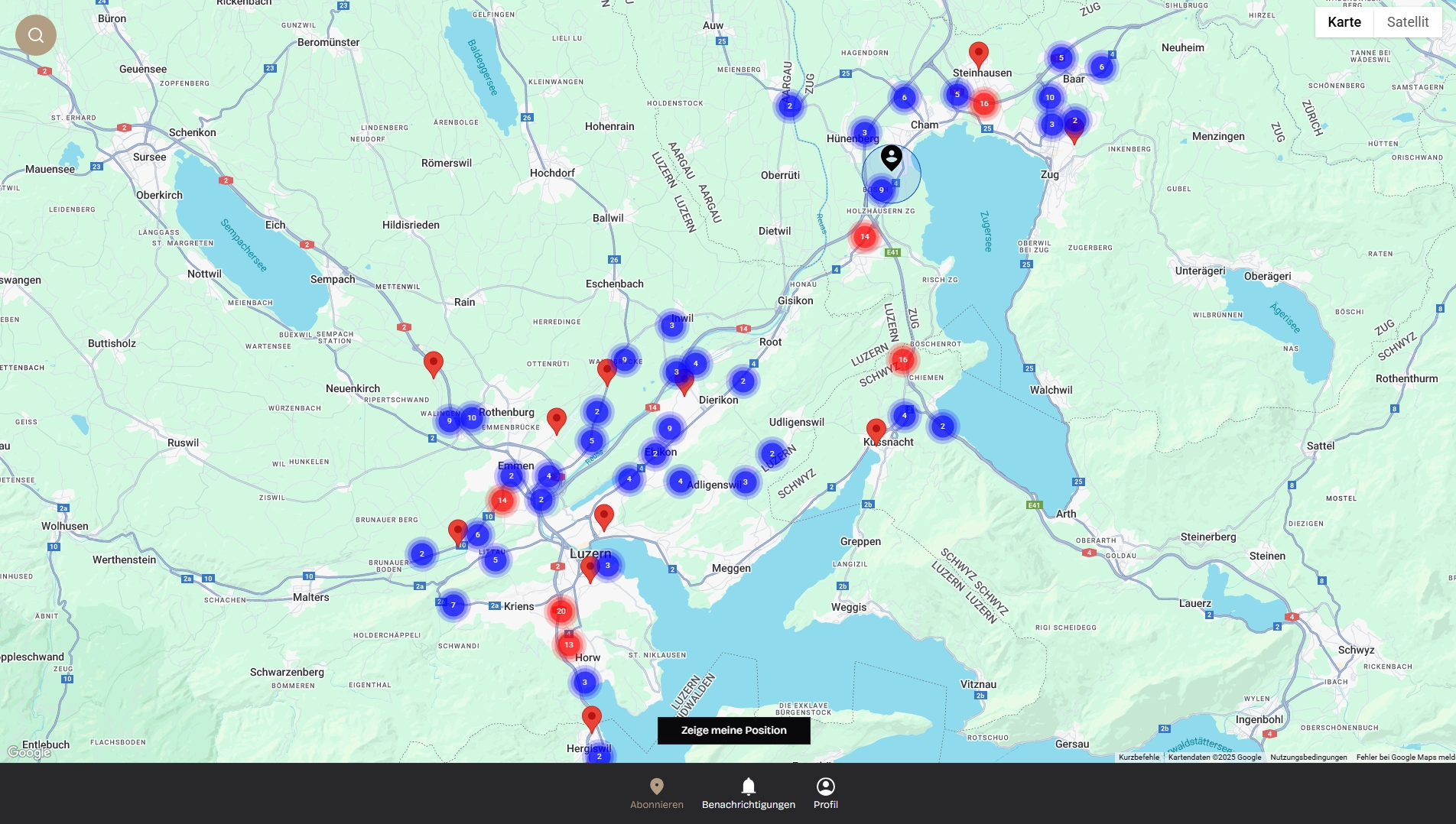Select blue cluster 3 south of Horw
This screenshot has width=1456, height=824.
coord(585,683)
